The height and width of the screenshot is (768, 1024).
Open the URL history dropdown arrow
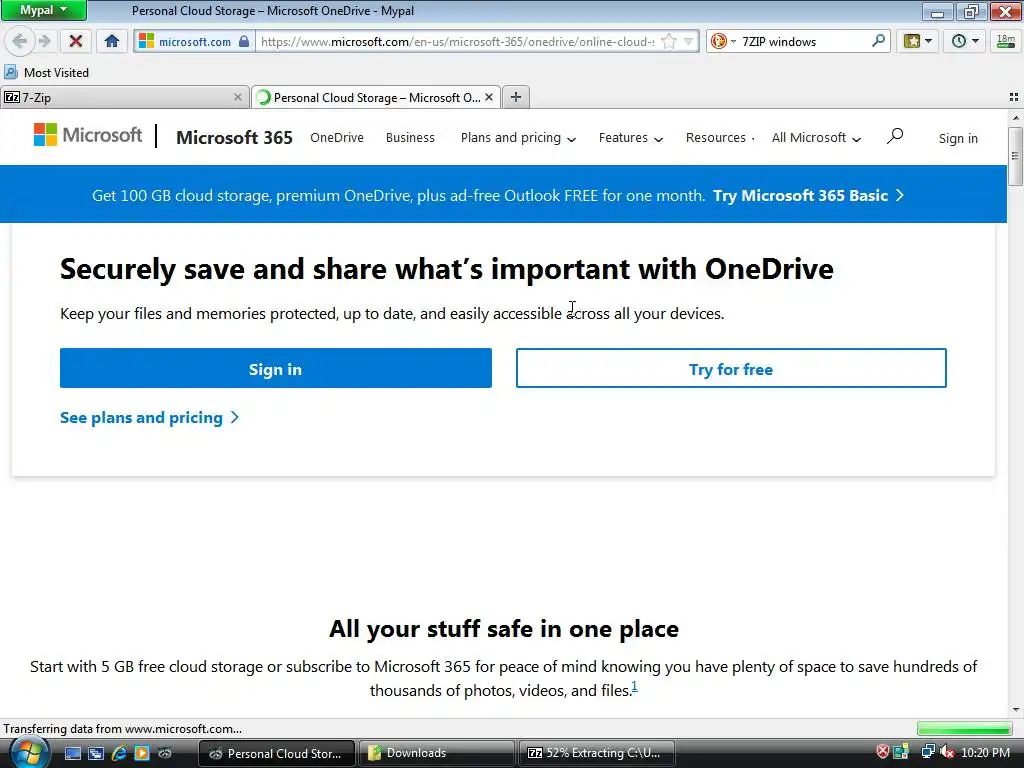point(688,41)
